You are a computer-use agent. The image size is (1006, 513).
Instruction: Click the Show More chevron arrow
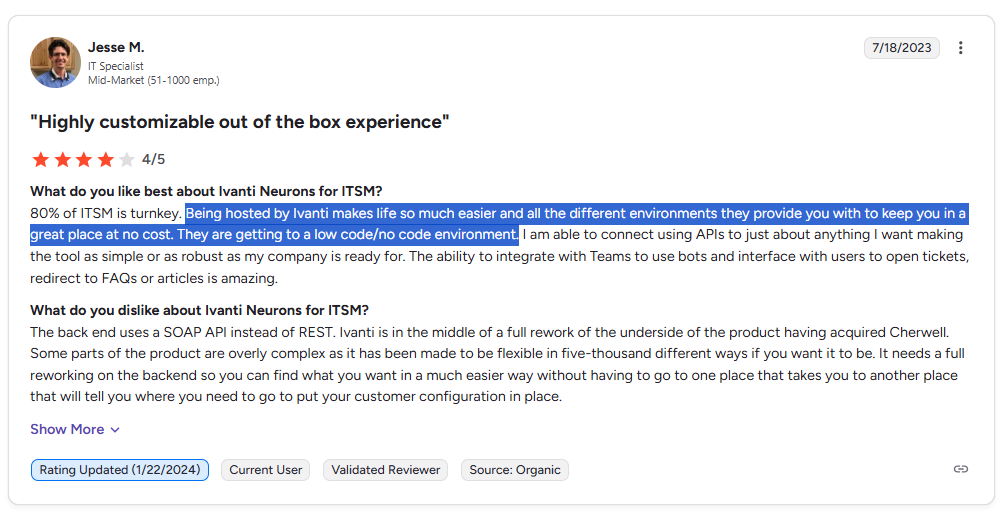pos(115,430)
